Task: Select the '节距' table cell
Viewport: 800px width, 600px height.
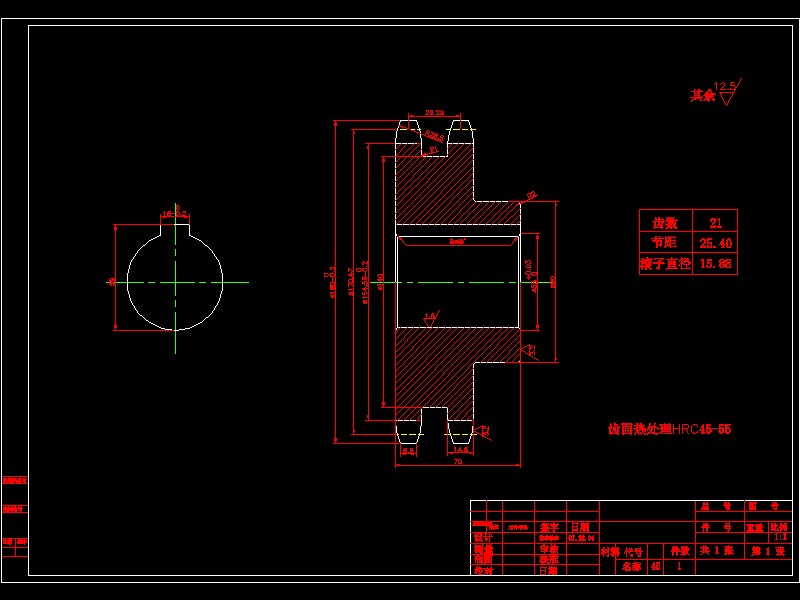Action: coord(665,242)
